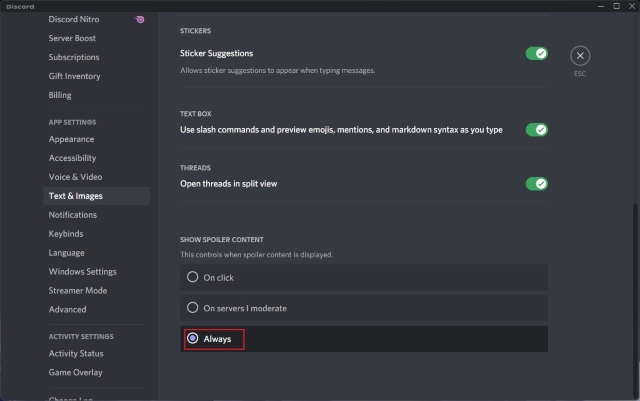Click the Nitro badge icon beside Discord Nitro
Screen dimensions: 640x401
pos(140,19)
